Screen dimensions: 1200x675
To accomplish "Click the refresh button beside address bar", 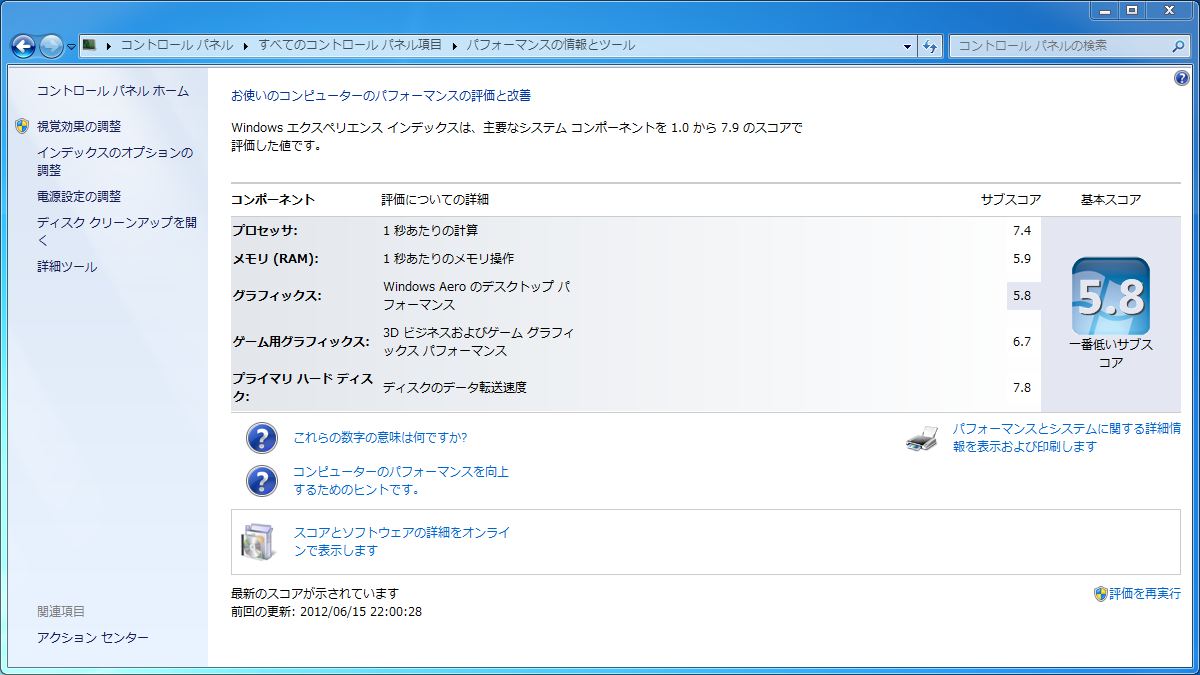I will (x=930, y=46).
